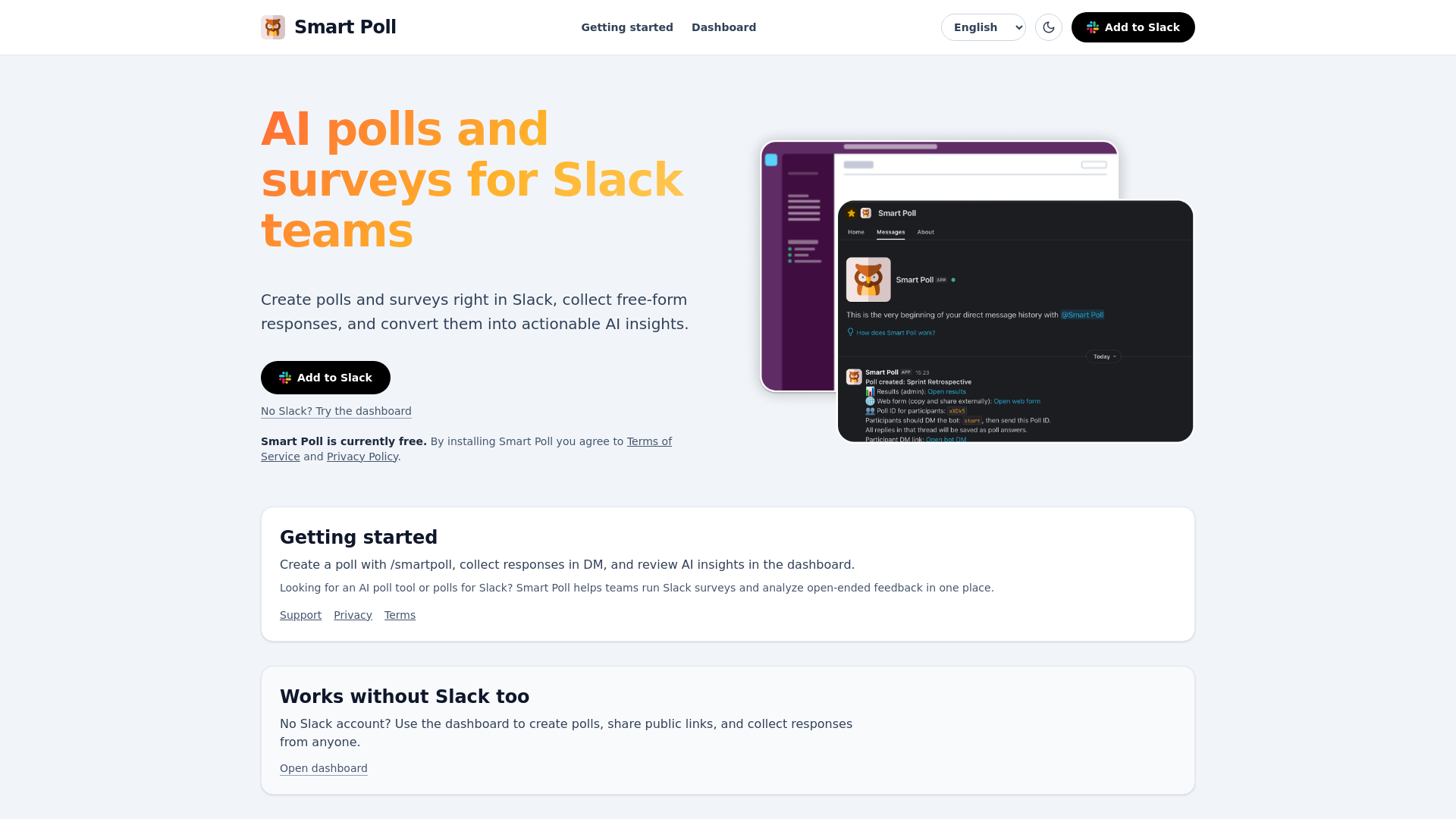This screenshot has height=819, width=1456.
Task: Click the globe icon next to Web form
Action: point(870,401)
